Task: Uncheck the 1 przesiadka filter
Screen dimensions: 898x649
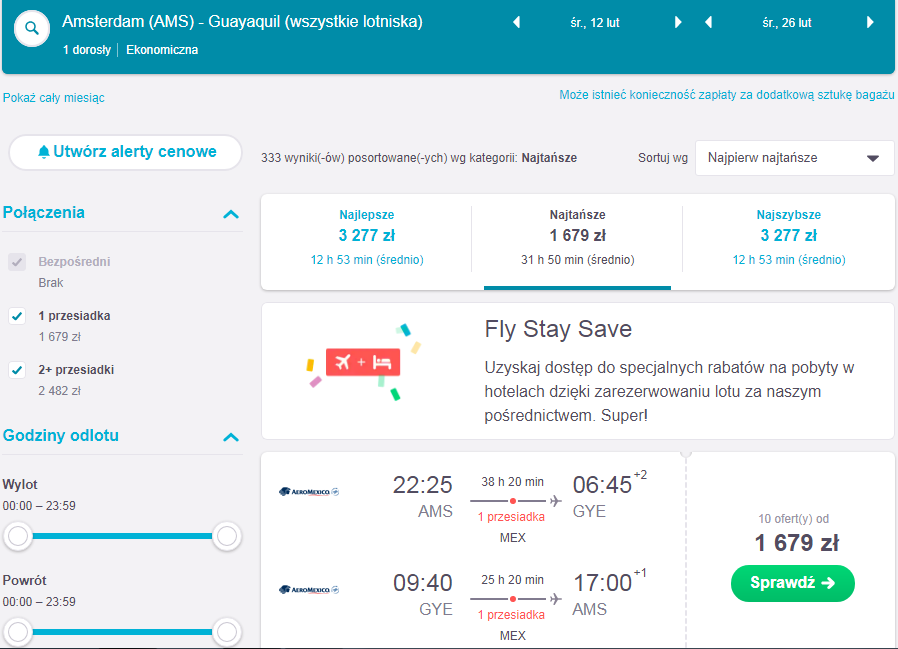Action: pyautogui.click(x=17, y=316)
